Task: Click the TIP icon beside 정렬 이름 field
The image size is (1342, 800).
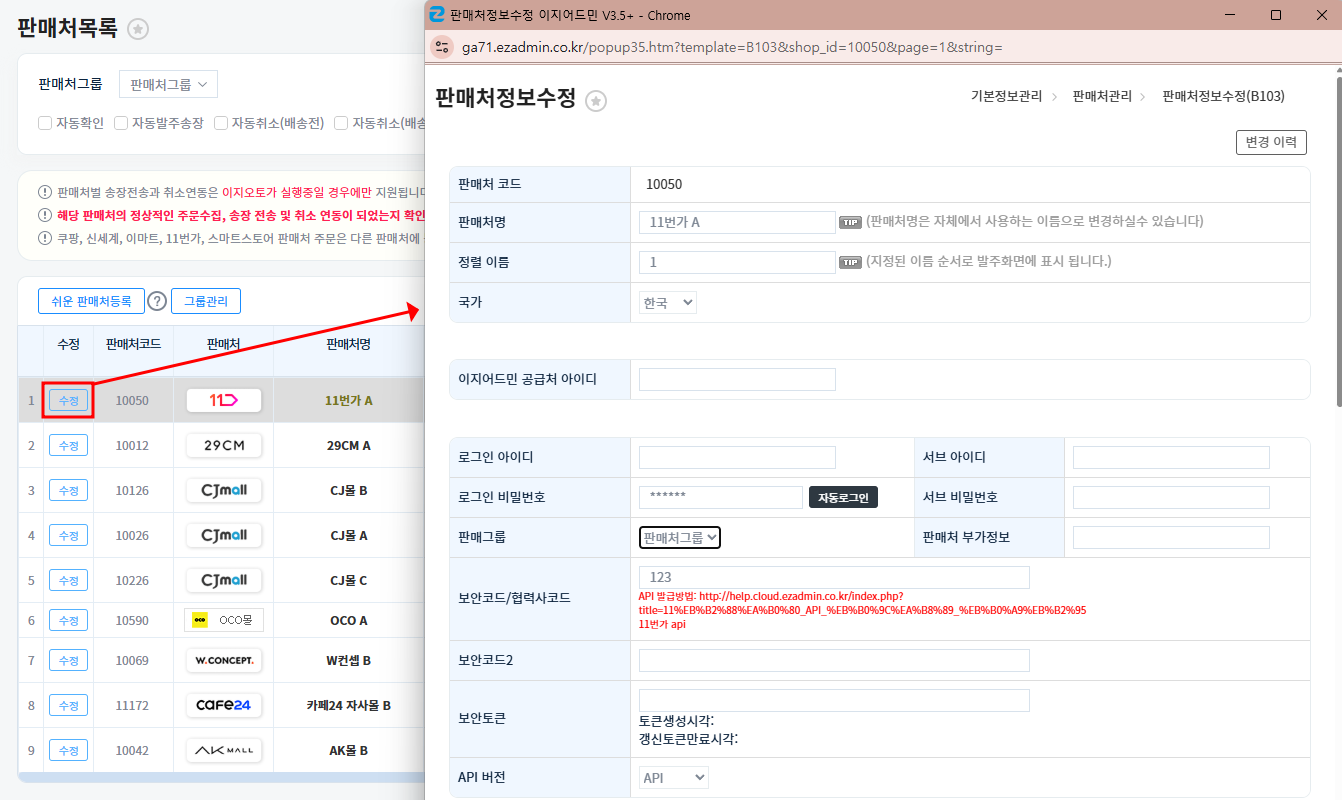Action: pyautogui.click(x=850, y=262)
